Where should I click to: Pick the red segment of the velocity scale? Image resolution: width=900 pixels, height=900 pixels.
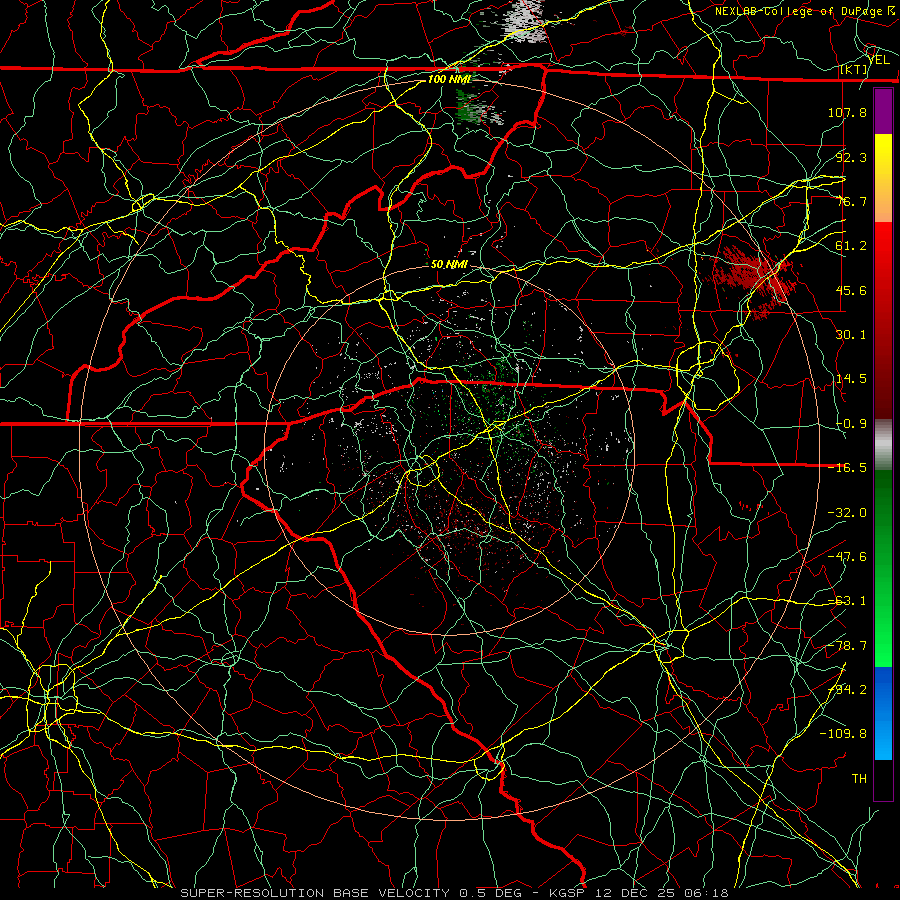[883, 320]
